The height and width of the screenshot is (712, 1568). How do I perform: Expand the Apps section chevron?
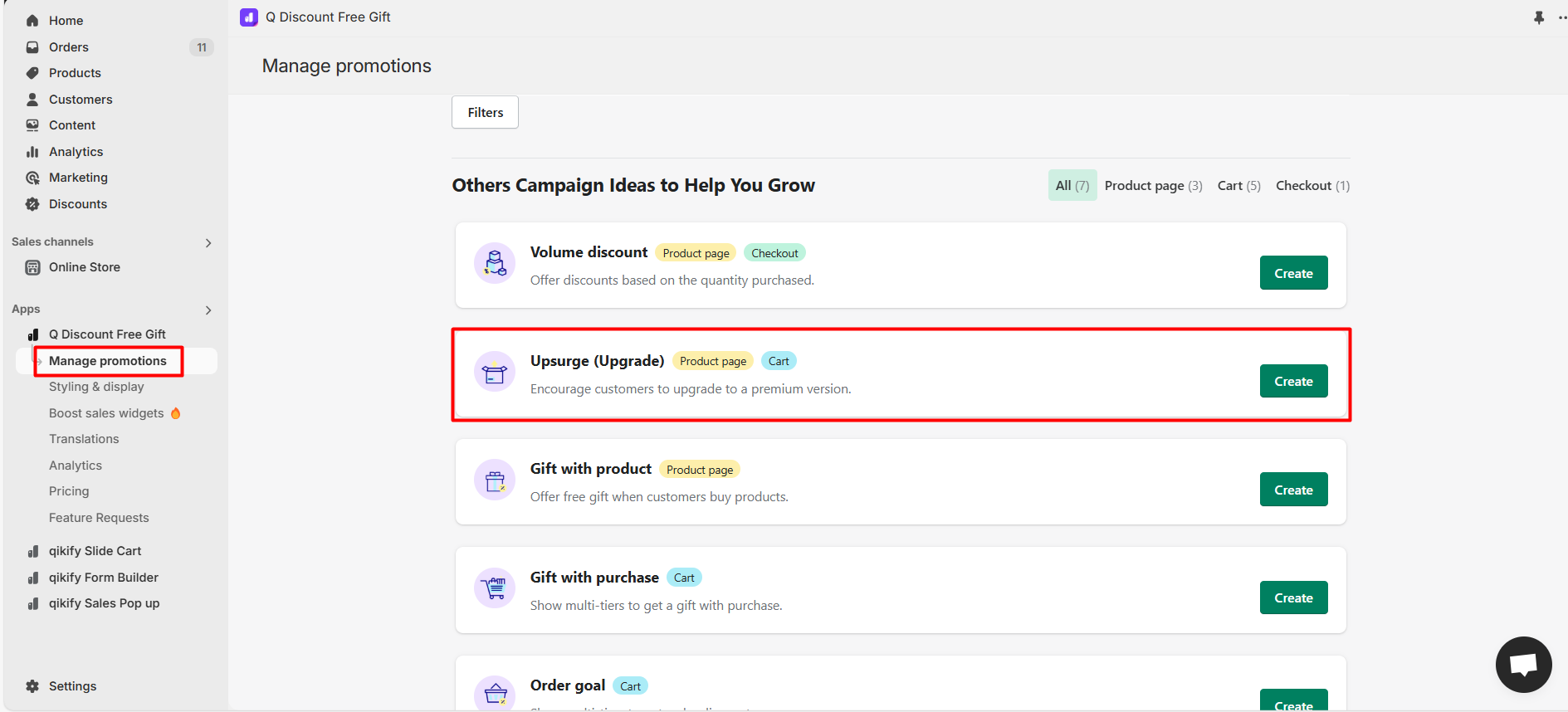coord(208,310)
